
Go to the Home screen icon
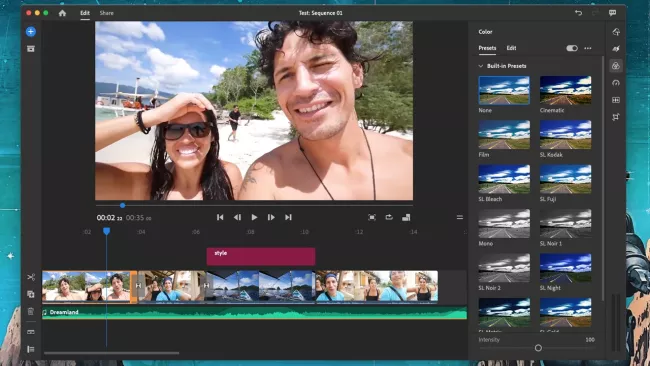[62, 13]
